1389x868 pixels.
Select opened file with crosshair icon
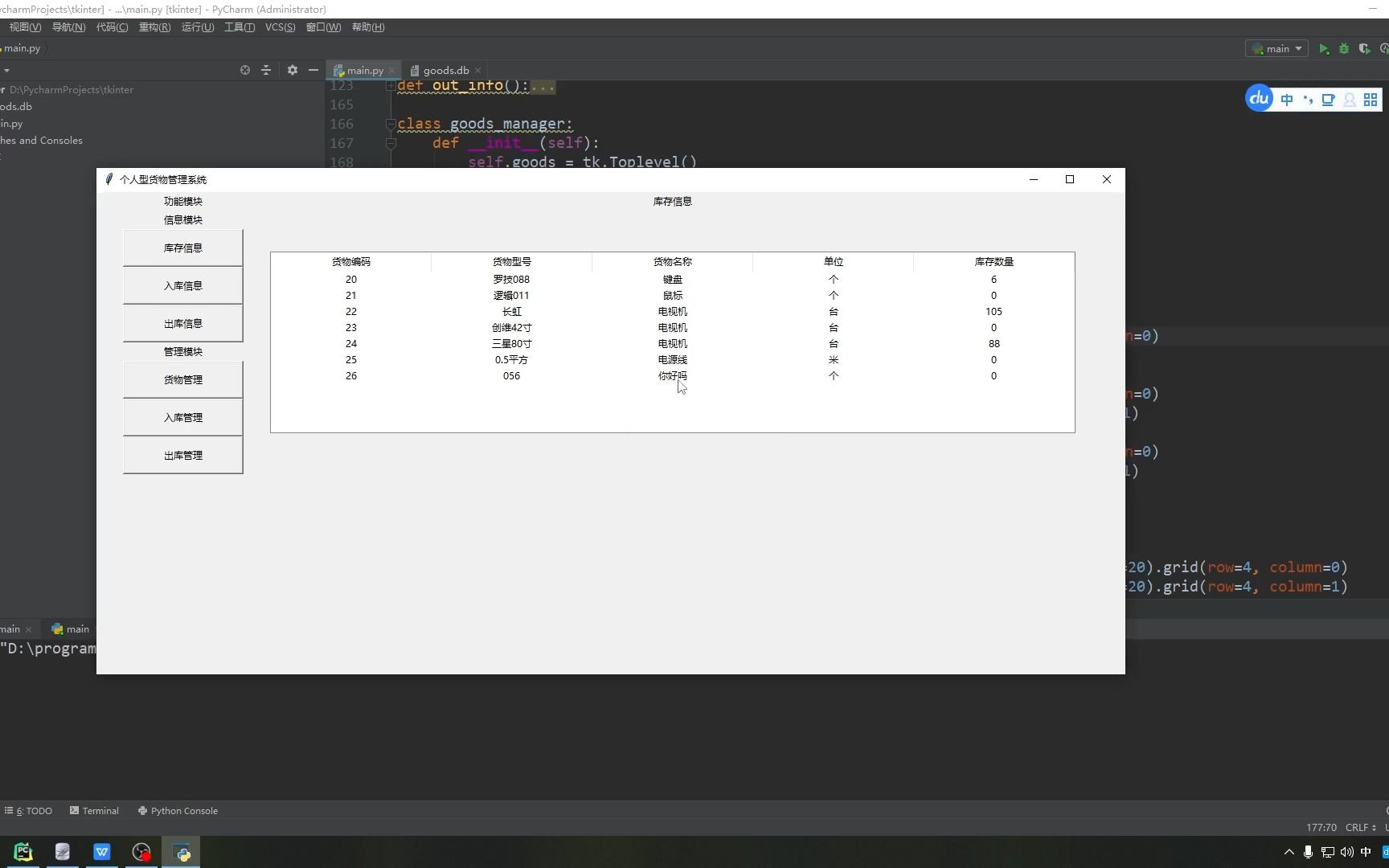coord(244,70)
